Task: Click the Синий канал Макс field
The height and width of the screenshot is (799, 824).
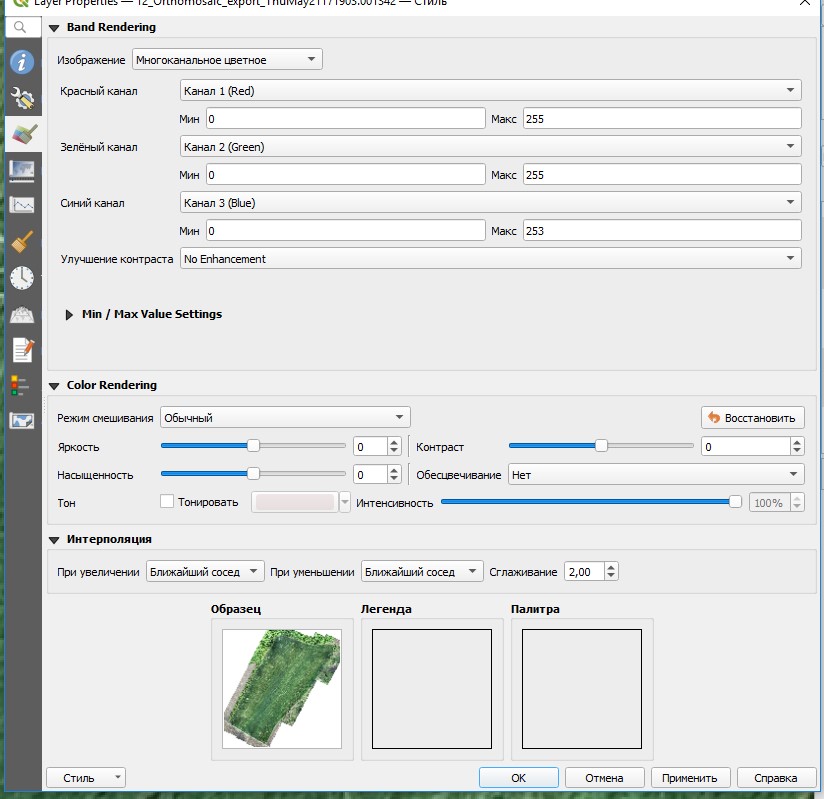Action: coord(661,231)
